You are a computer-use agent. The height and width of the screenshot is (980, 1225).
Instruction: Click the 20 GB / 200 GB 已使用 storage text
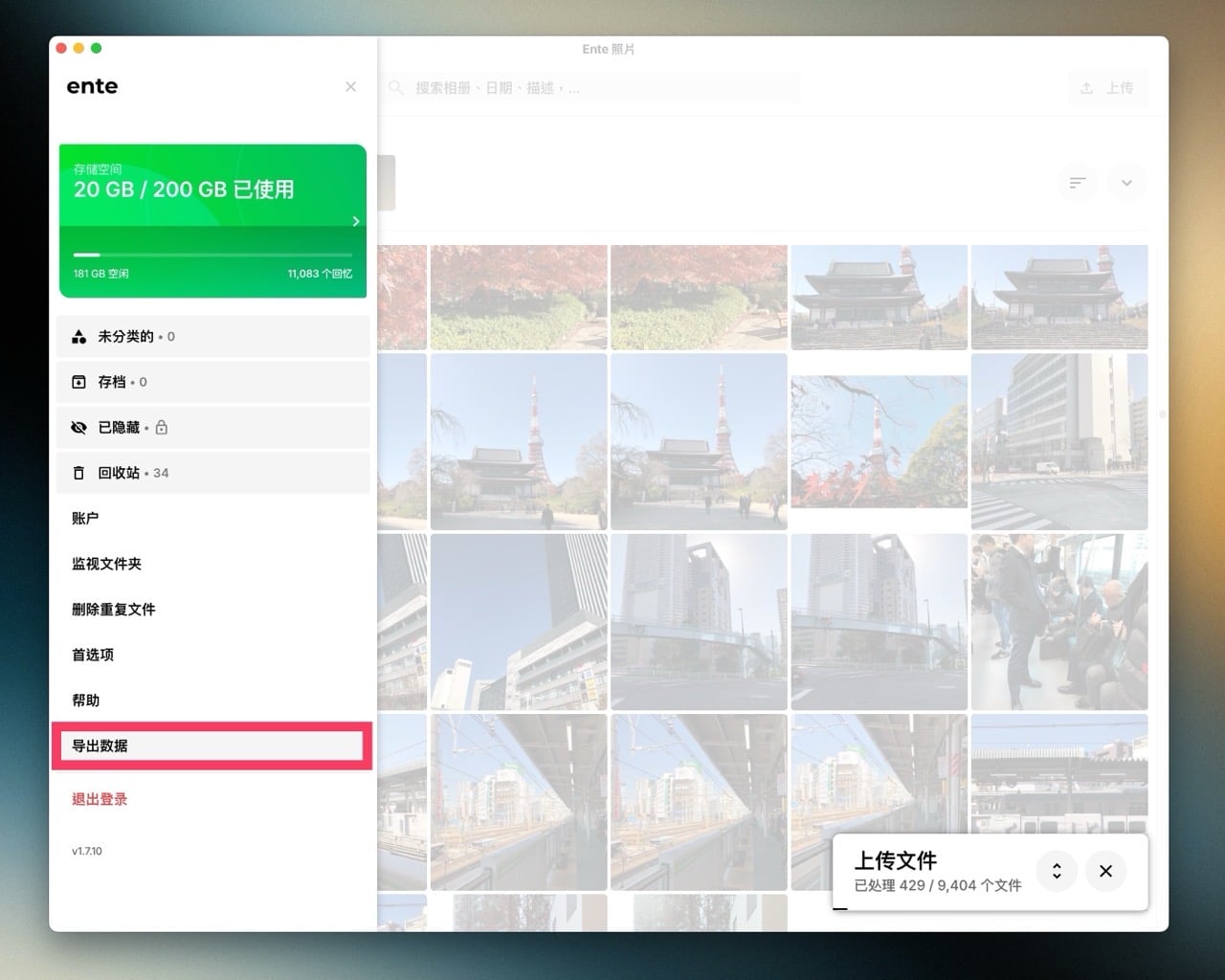click(184, 189)
